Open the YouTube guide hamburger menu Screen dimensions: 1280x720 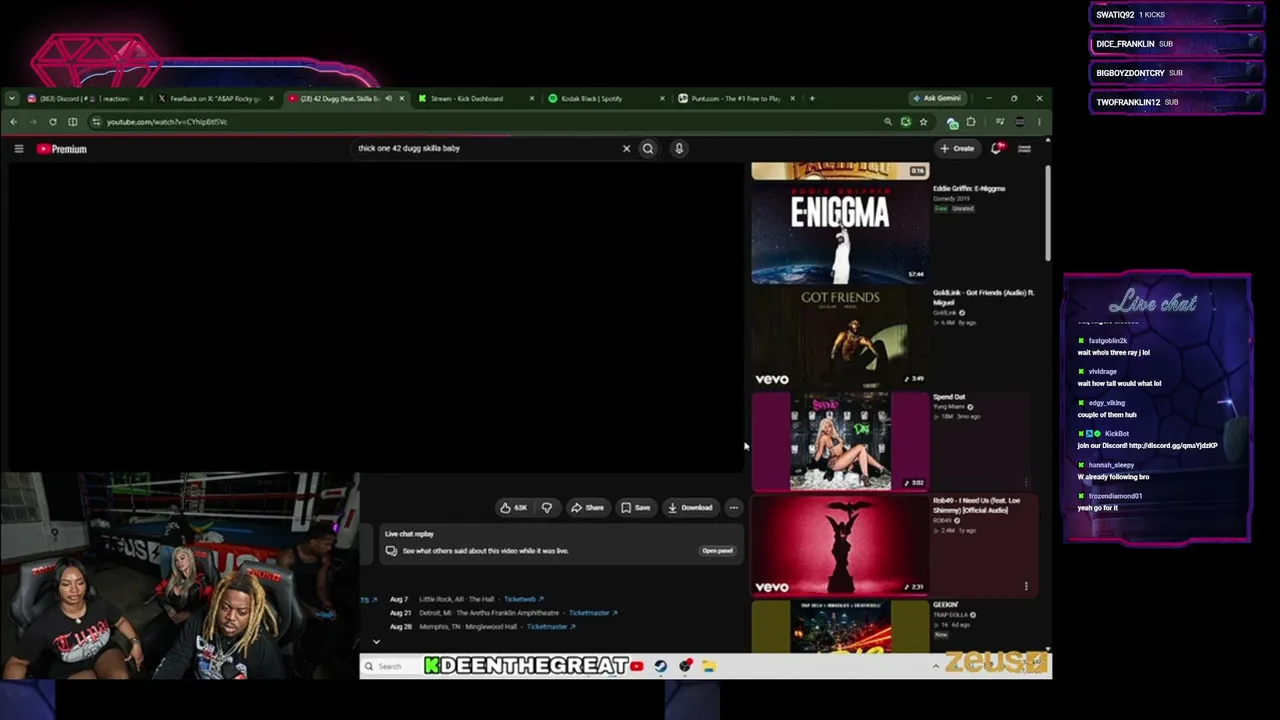point(19,149)
